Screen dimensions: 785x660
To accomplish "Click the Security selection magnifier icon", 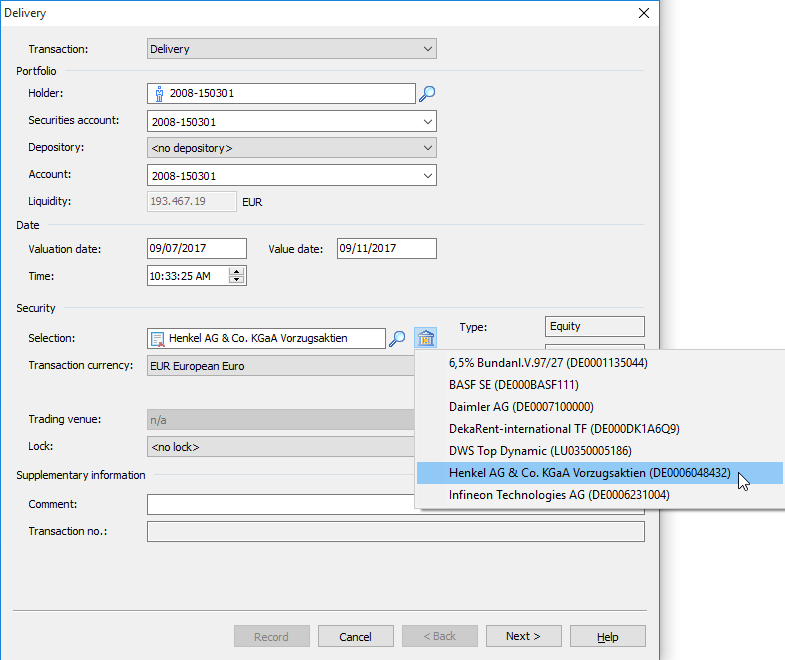I will (x=397, y=338).
